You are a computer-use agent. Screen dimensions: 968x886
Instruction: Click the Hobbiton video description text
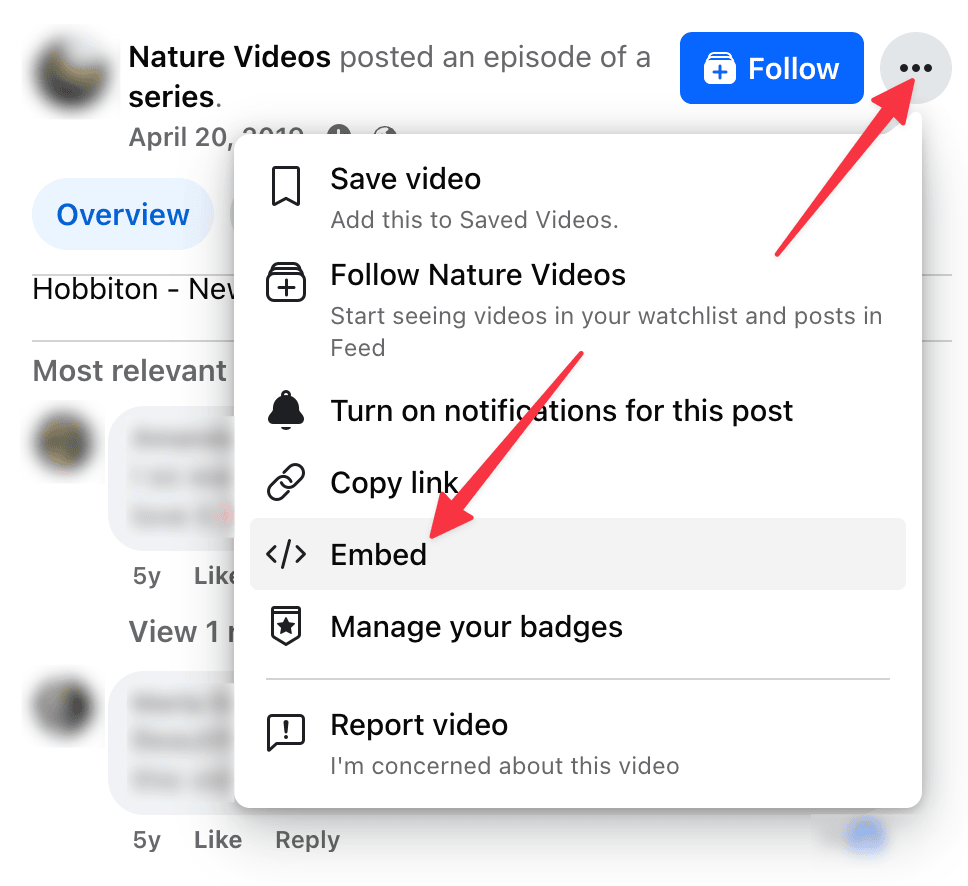[133, 289]
